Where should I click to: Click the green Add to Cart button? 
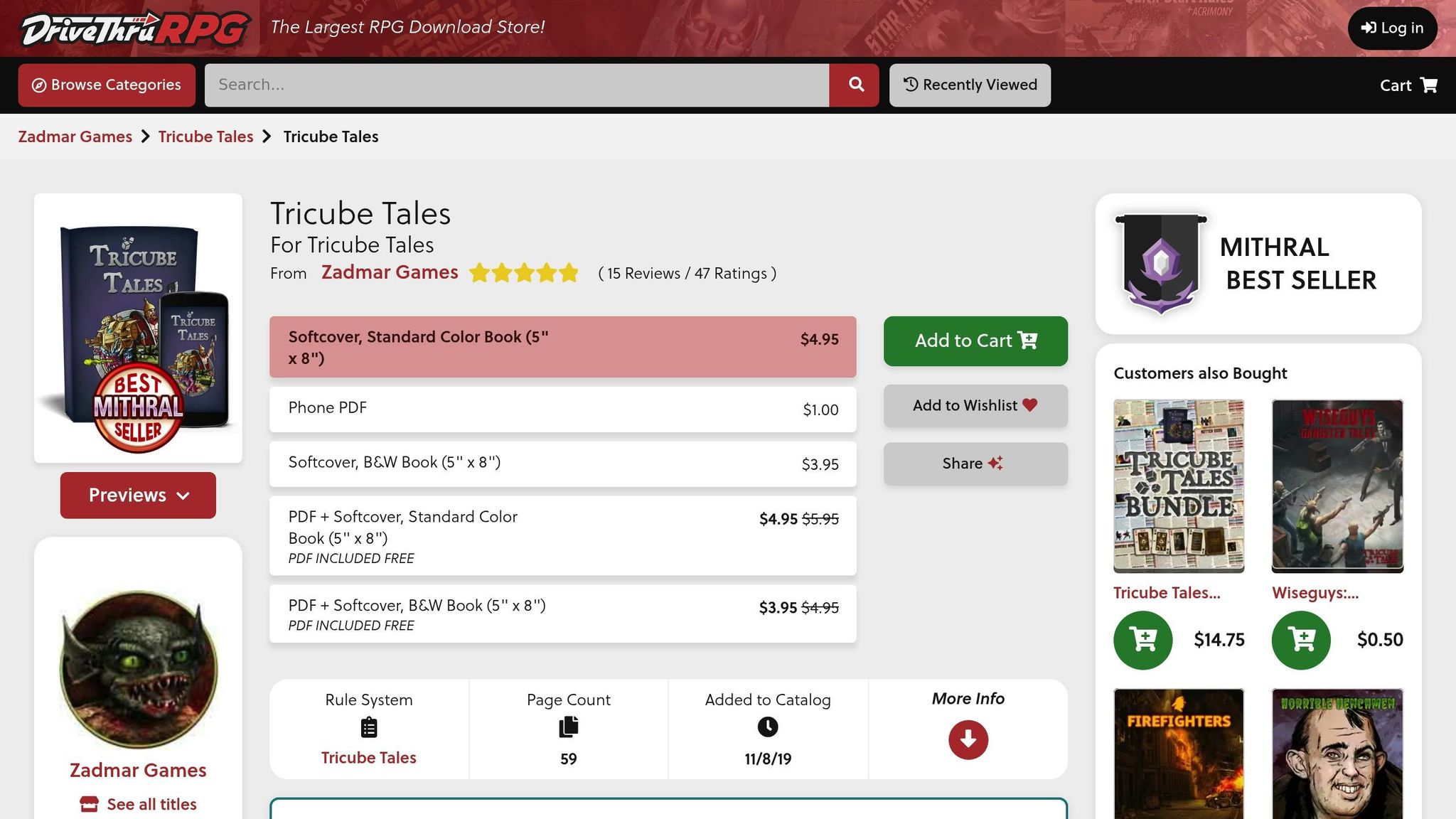975,341
